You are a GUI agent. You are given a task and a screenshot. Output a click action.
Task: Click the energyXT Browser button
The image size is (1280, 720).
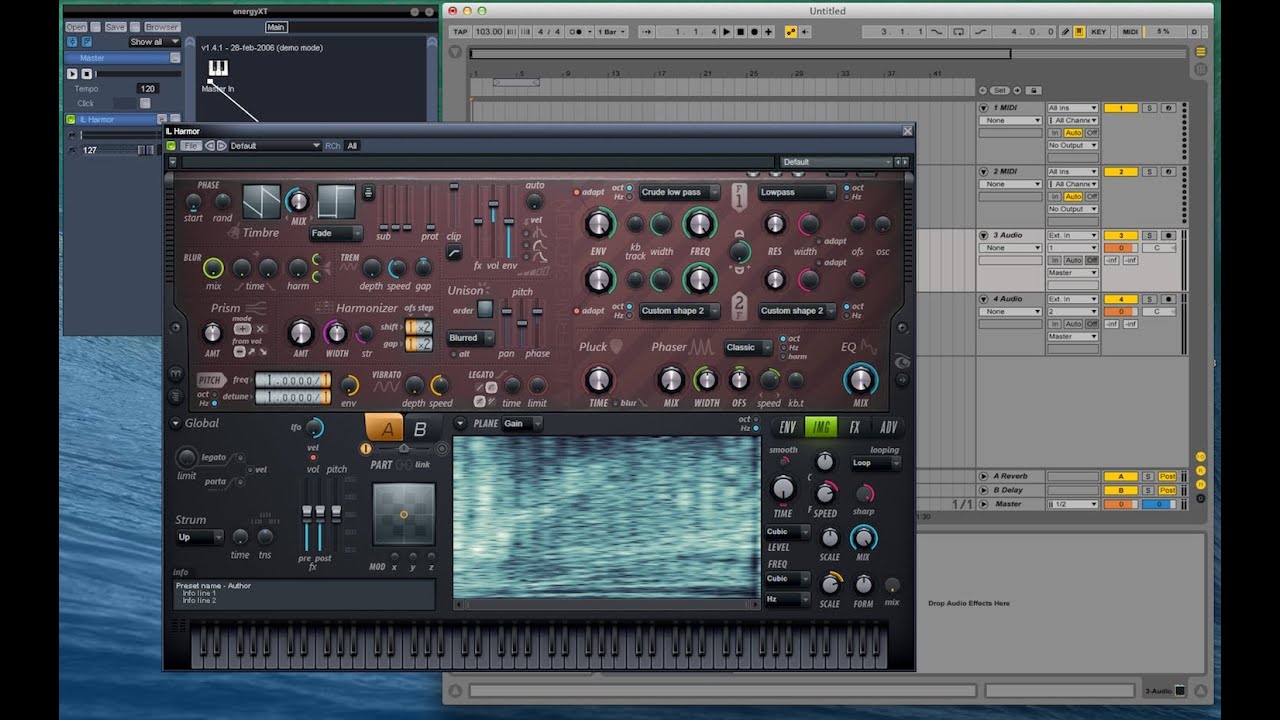coord(161,27)
